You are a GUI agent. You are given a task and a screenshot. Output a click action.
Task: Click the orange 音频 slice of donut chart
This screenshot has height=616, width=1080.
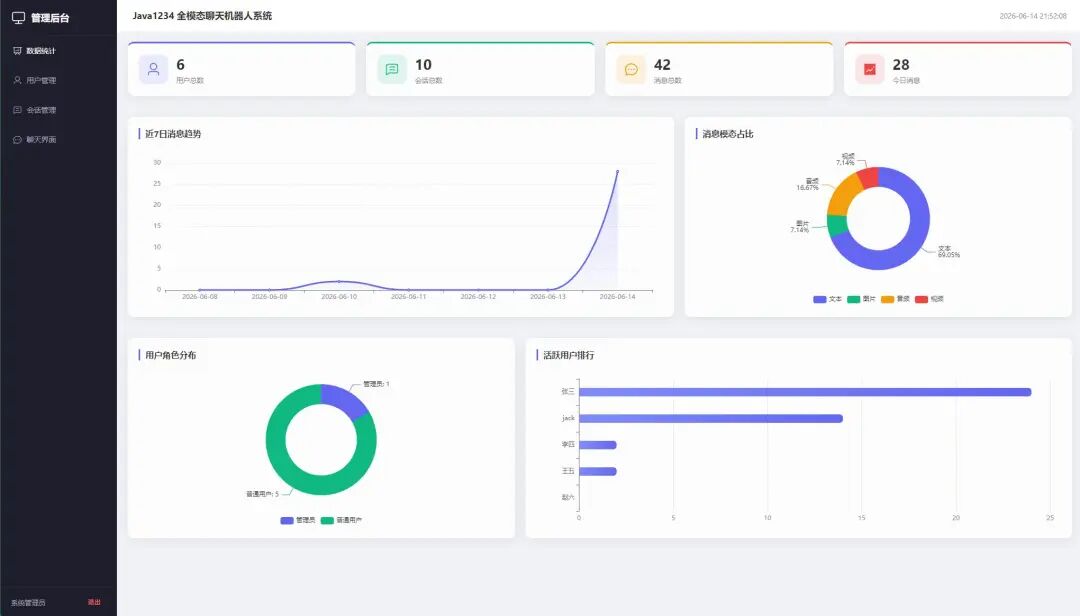click(842, 194)
